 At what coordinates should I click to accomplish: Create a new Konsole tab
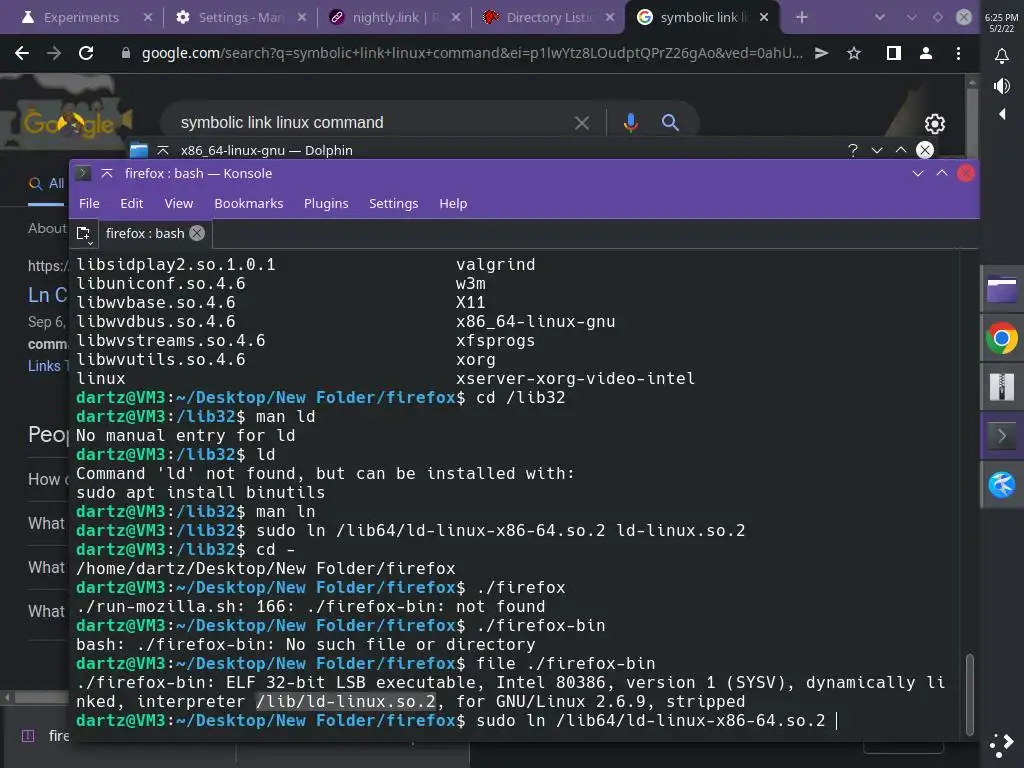point(84,234)
